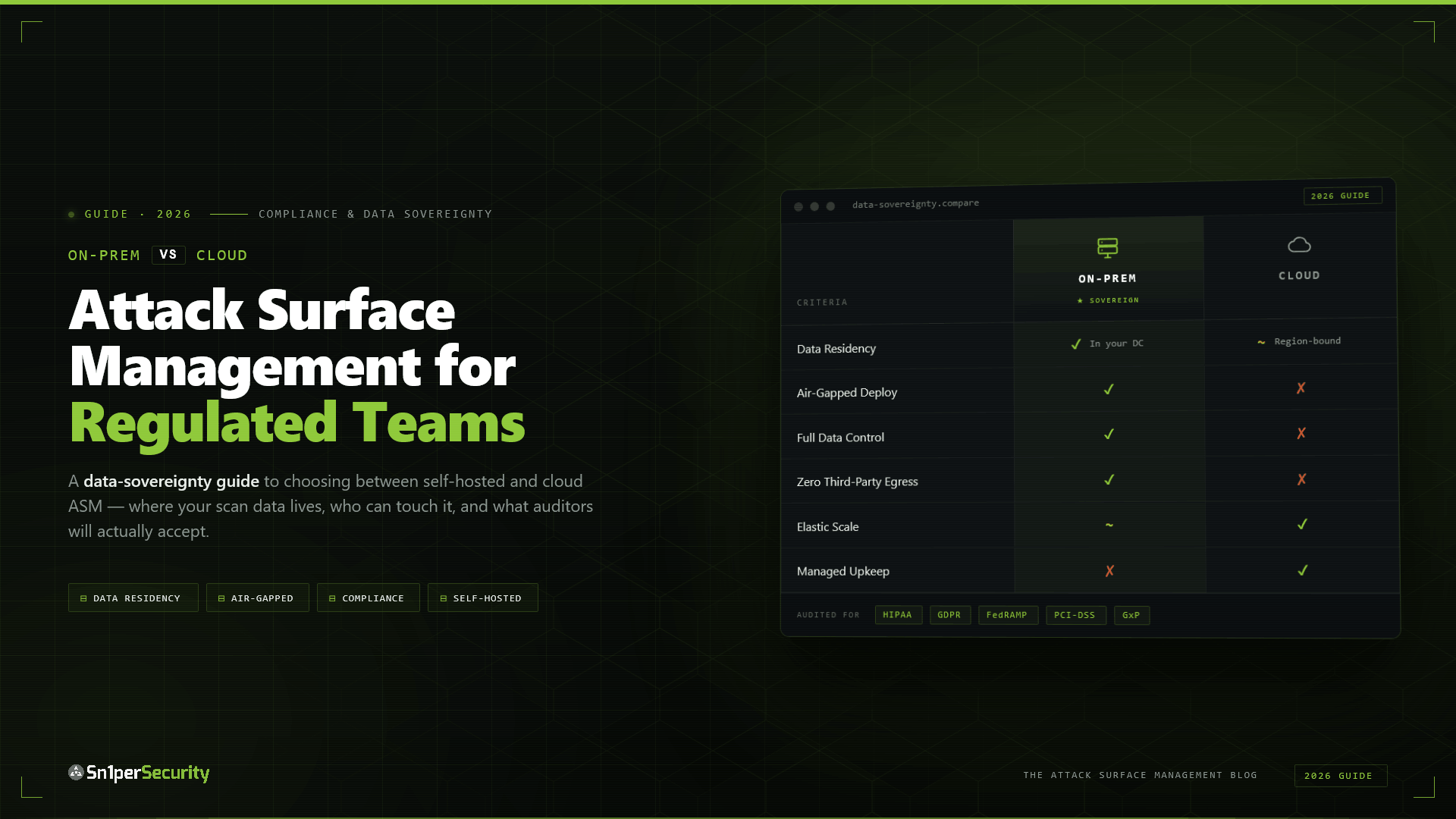Screen dimensions: 1456x819
Task: Click the 'Data Residency' criteria row label
Action: click(836, 349)
